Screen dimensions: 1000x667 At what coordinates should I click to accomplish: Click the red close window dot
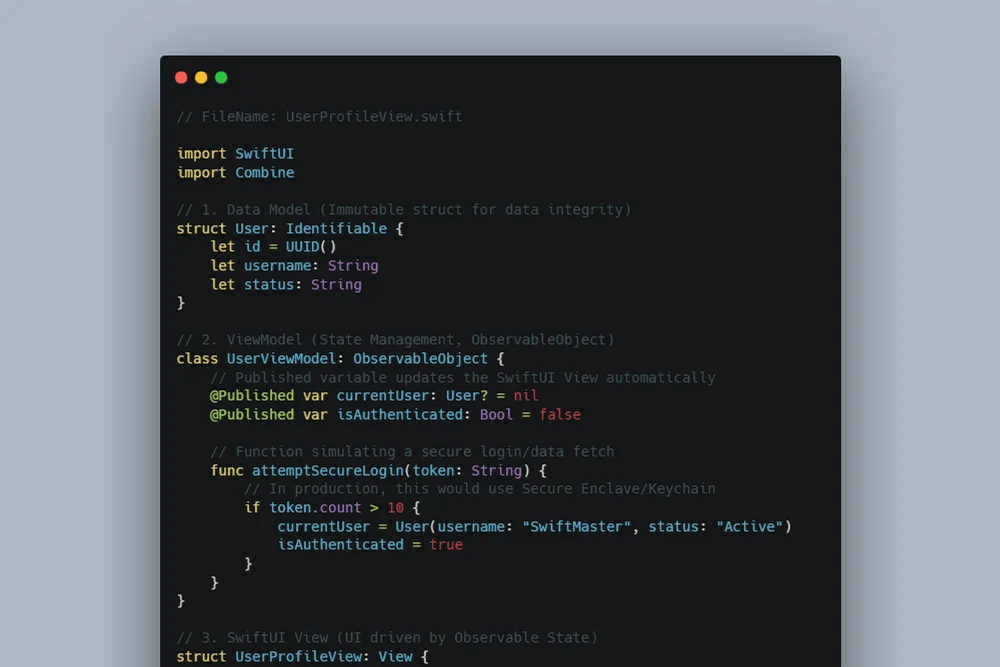click(x=181, y=78)
